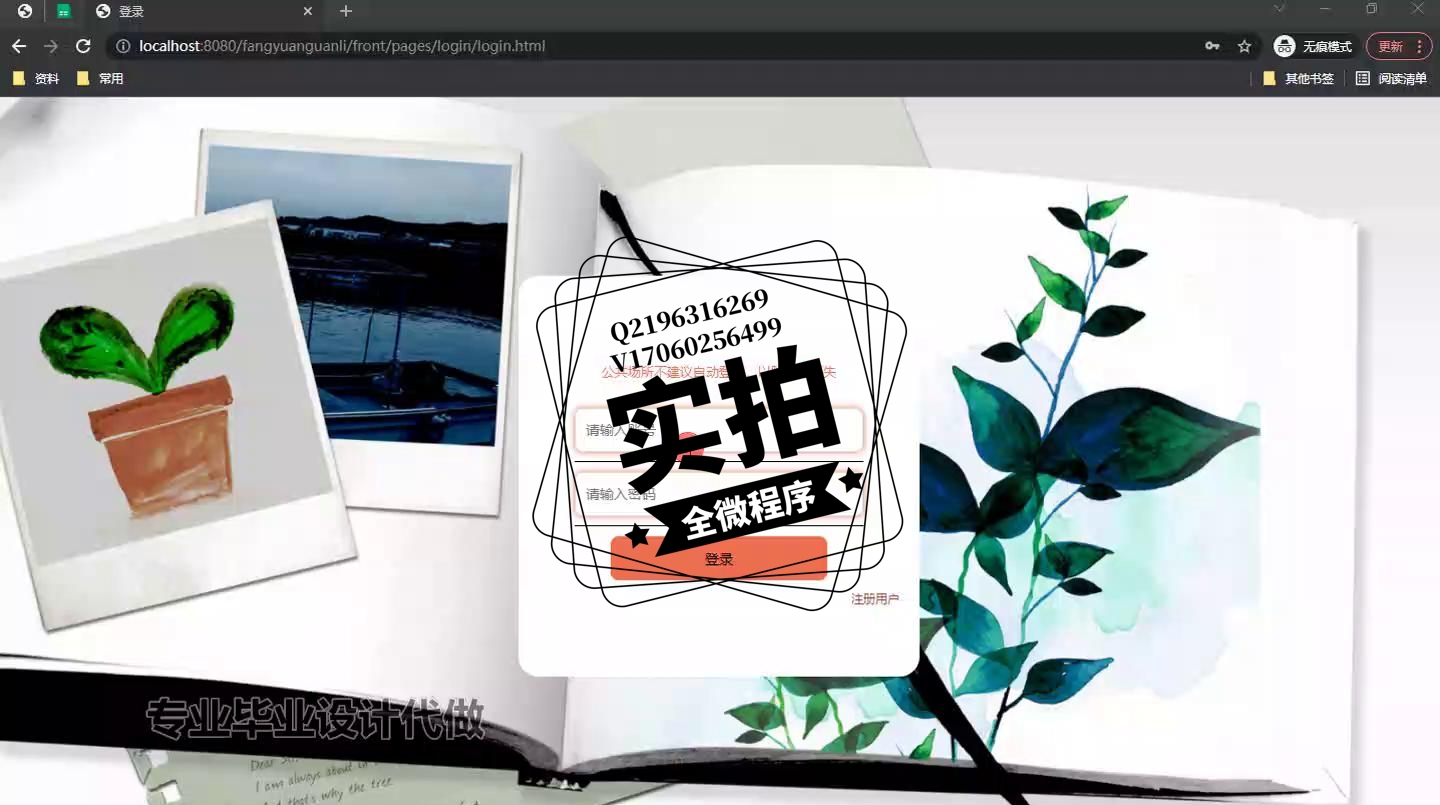The height and width of the screenshot is (805, 1440).
Task: Open the 常用 bookmarks folder
Action: 100,78
